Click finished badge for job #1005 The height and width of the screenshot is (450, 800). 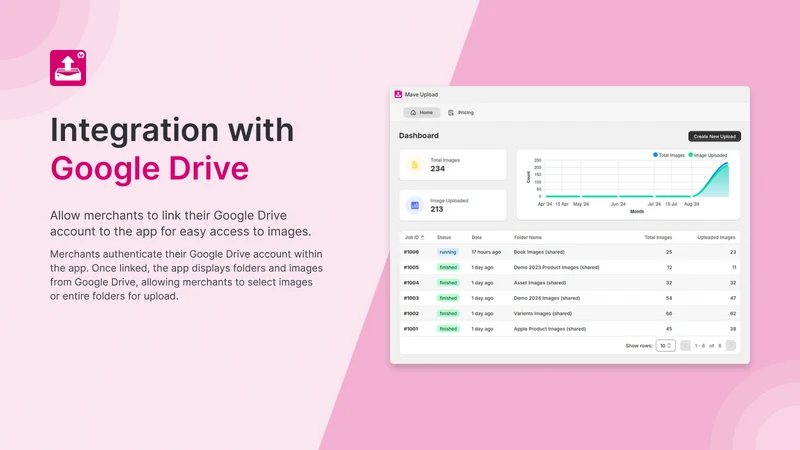tap(448, 267)
